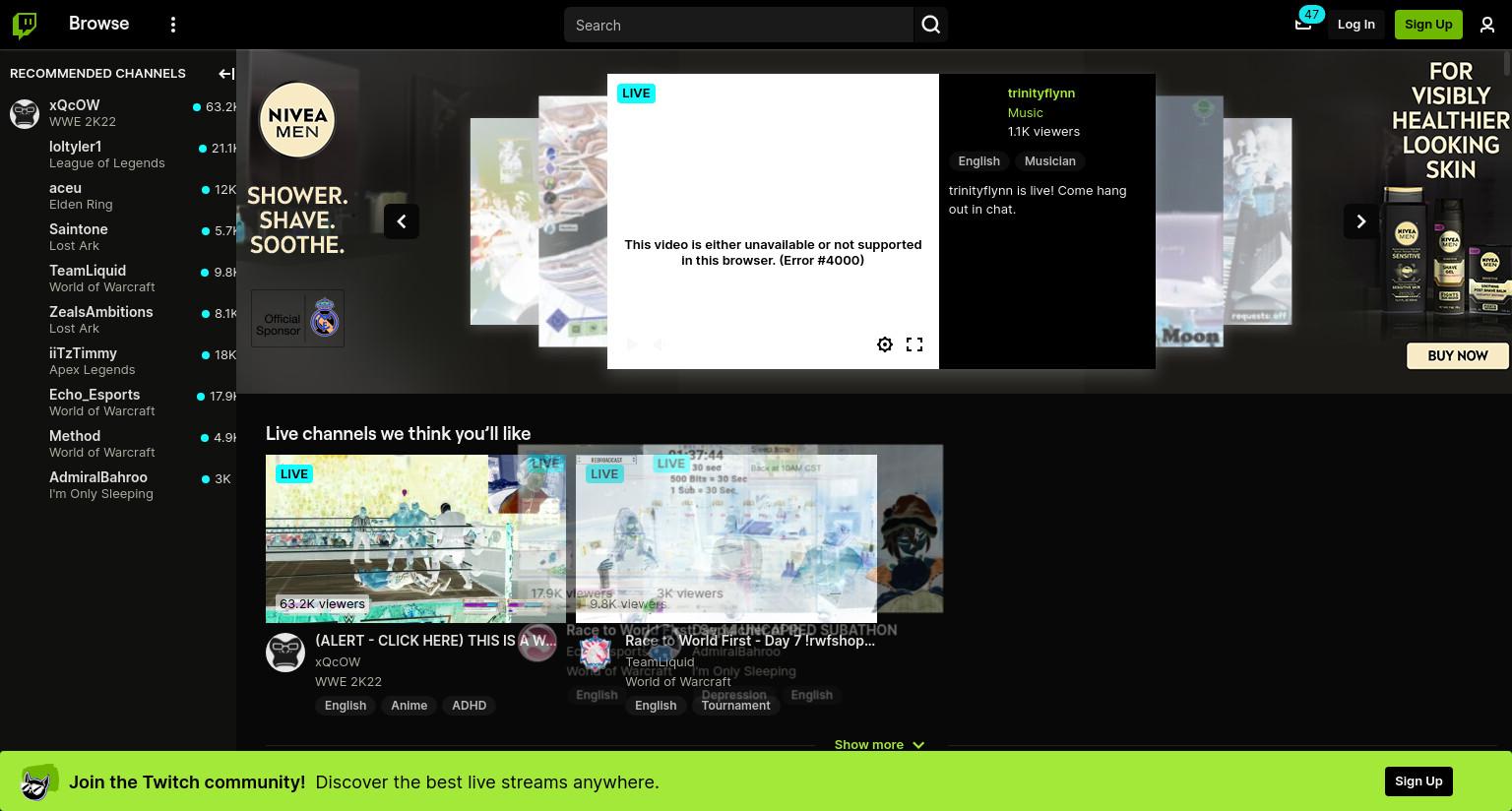Click Sign Up in top bar
Viewport: 1512px width, 811px height.
(1428, 25)
